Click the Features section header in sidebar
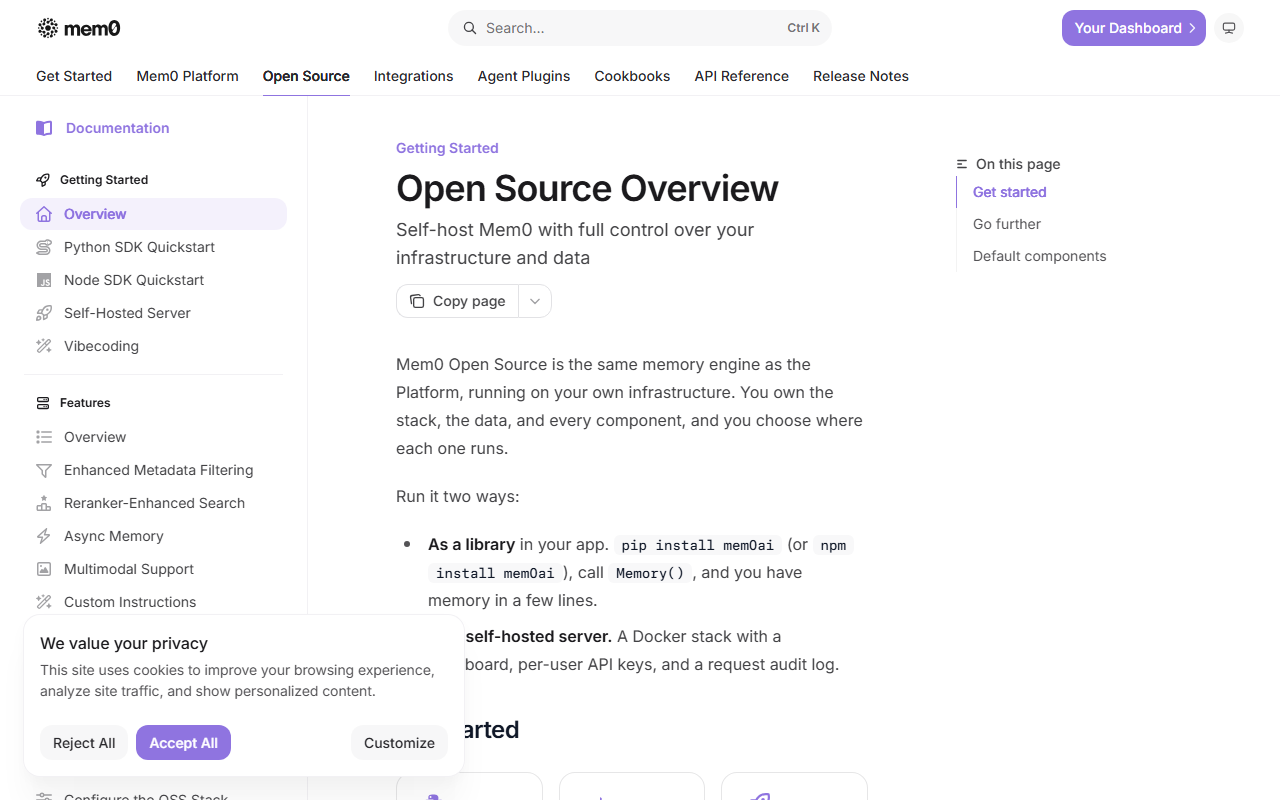 tap(85, 403)
